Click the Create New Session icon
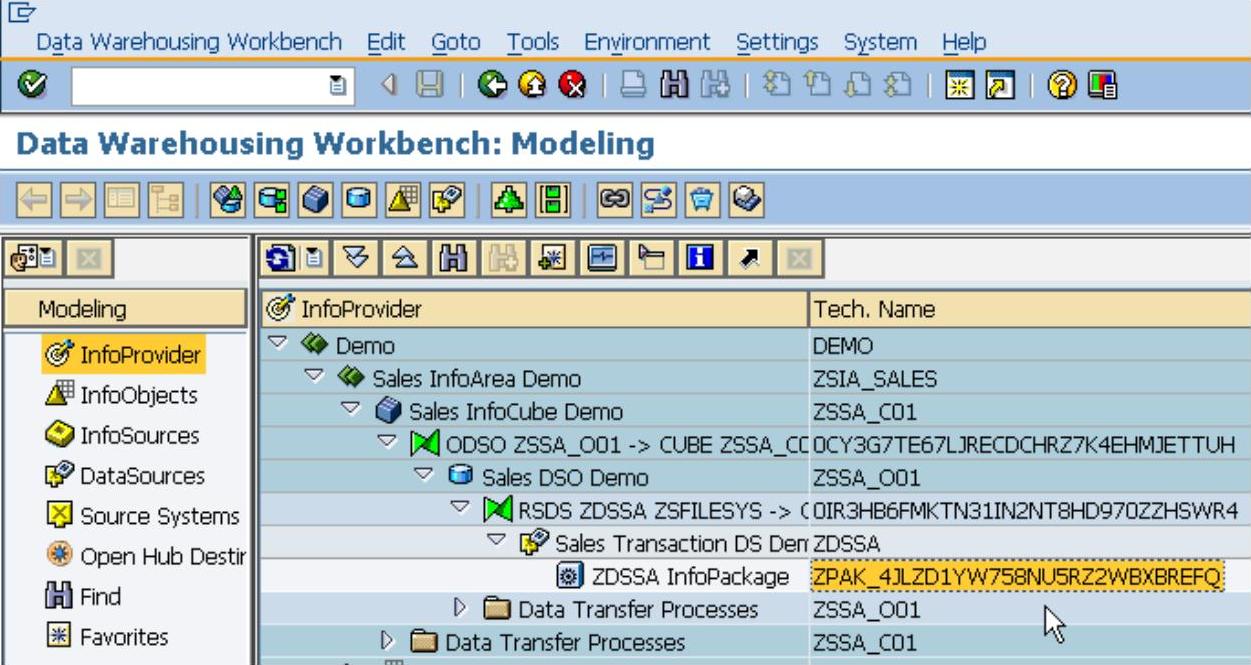This screenshot has width=1251, height=665. click(x=959, y=86)
